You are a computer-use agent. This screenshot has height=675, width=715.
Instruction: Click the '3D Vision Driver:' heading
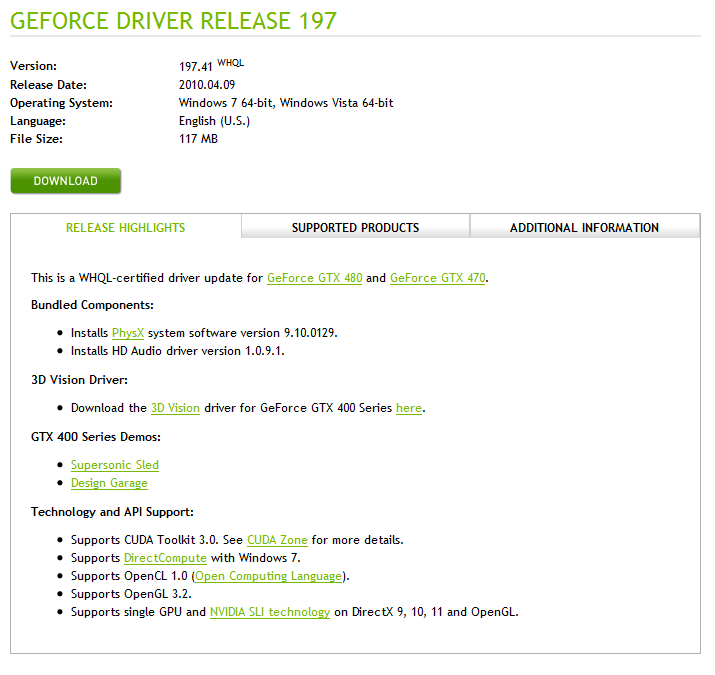tap(79, 380)
